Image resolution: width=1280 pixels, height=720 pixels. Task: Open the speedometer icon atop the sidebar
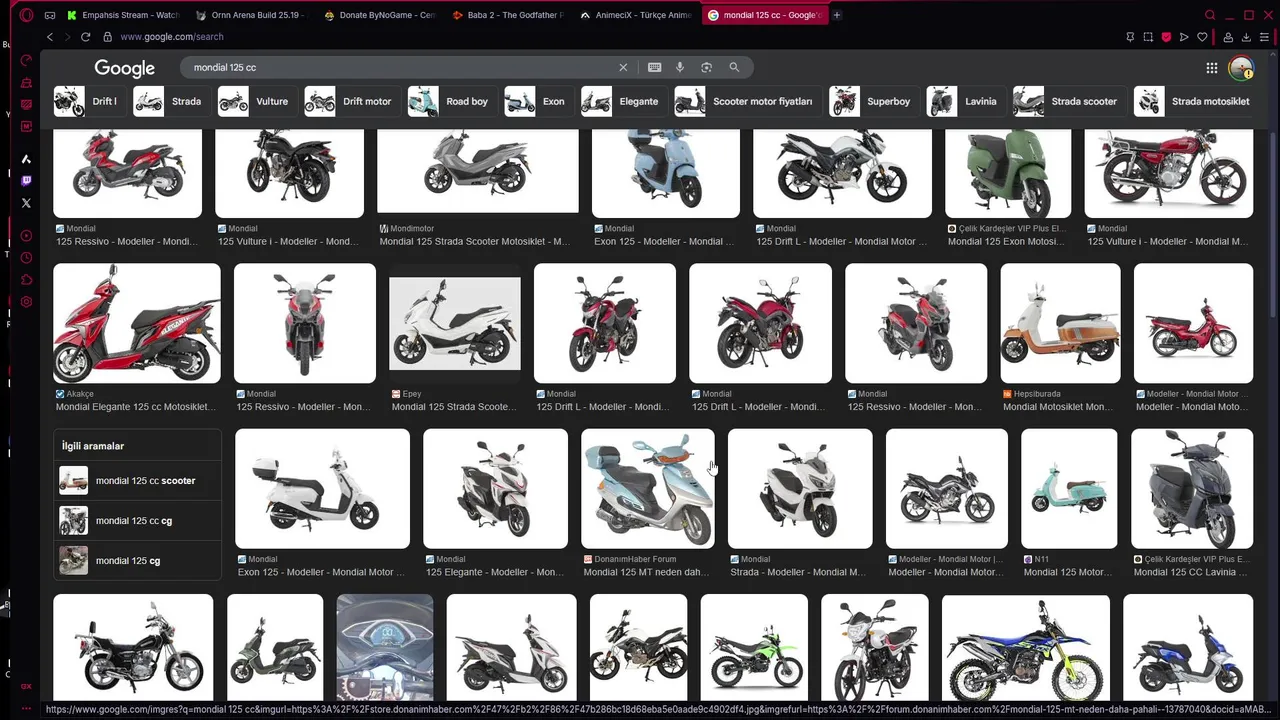tap(26, 60)
